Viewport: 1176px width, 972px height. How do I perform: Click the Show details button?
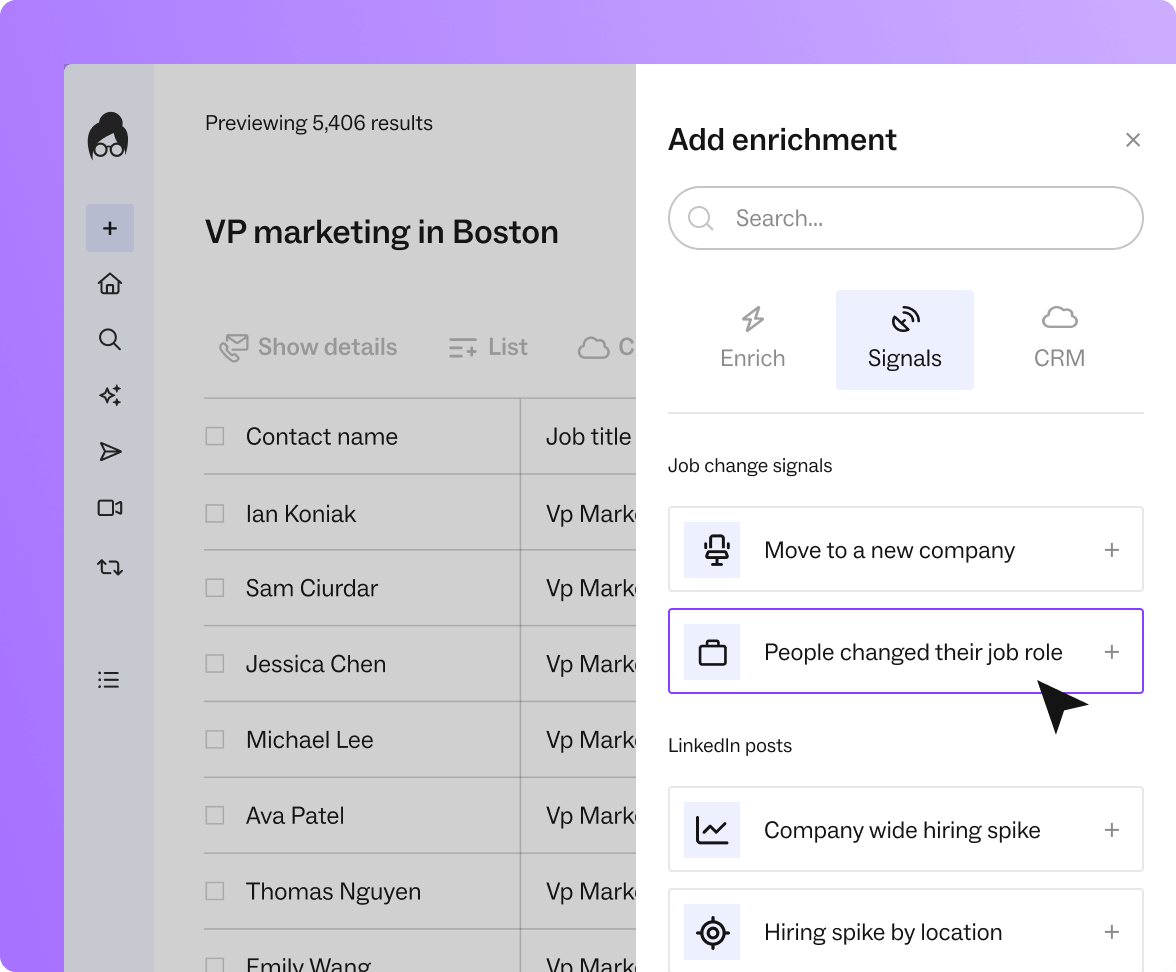pos(309,347)
